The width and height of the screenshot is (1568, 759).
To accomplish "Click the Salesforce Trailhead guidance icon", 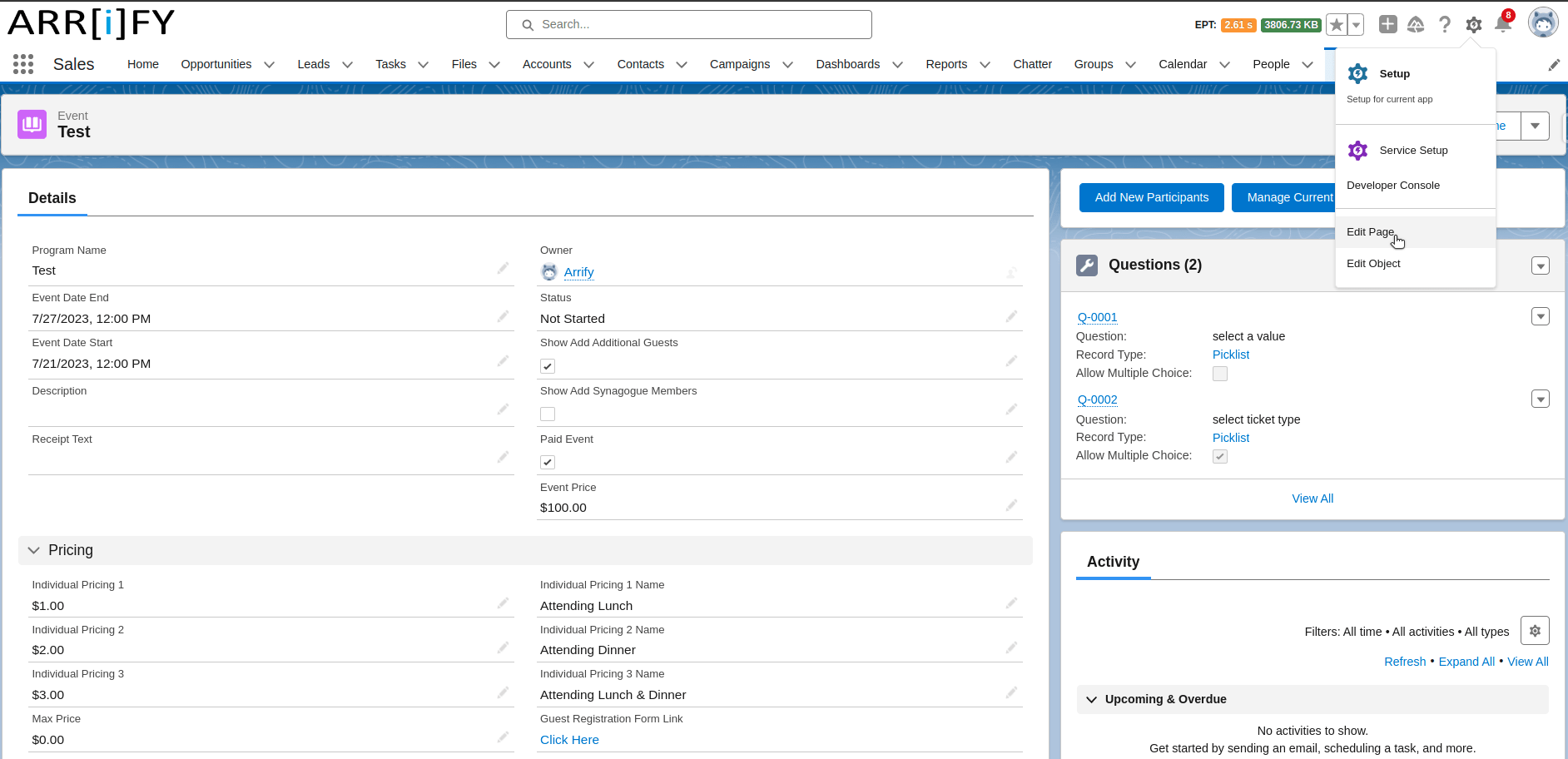I will click(1417, 24).
